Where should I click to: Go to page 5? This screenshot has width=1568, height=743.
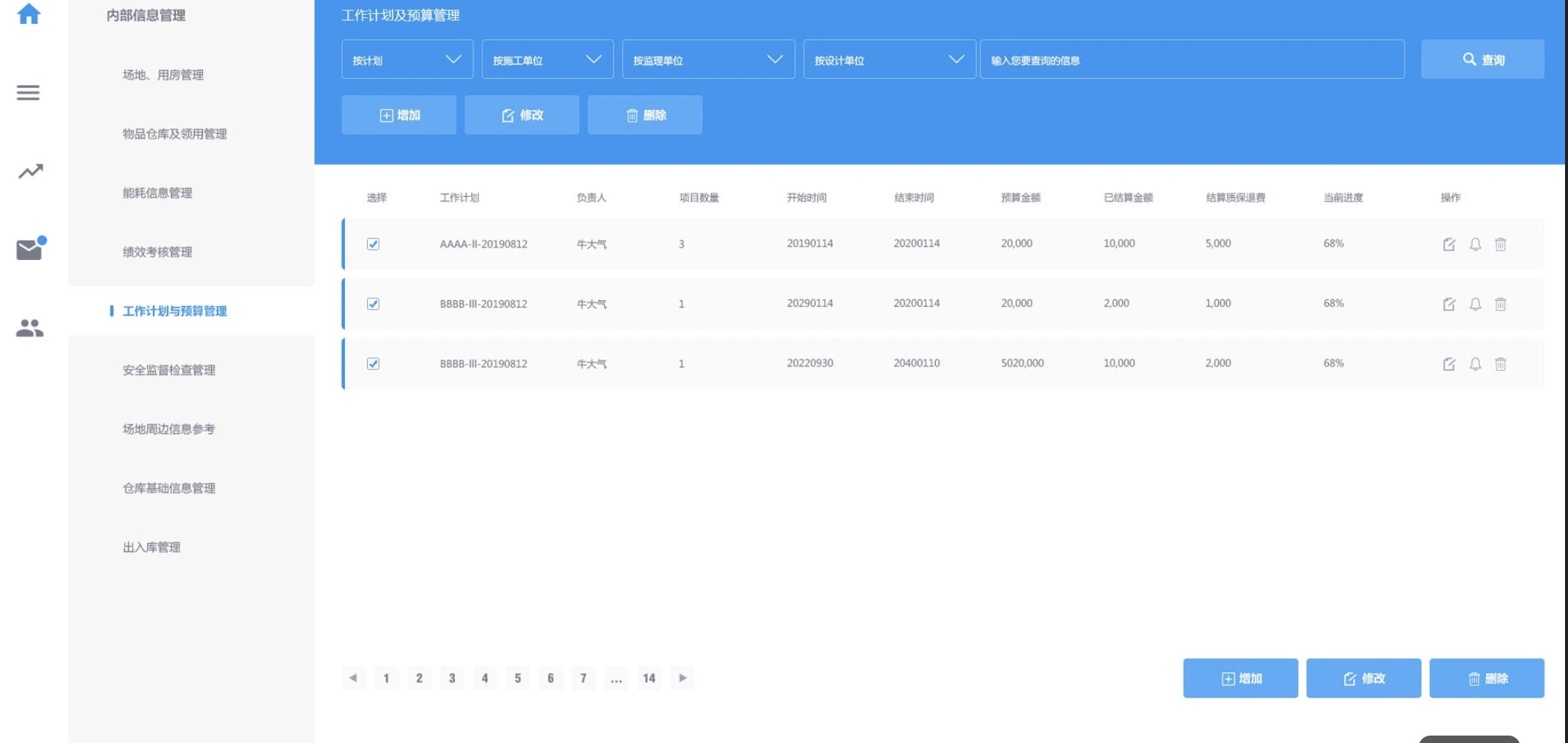pyautogui.click(x=518, y=678)
